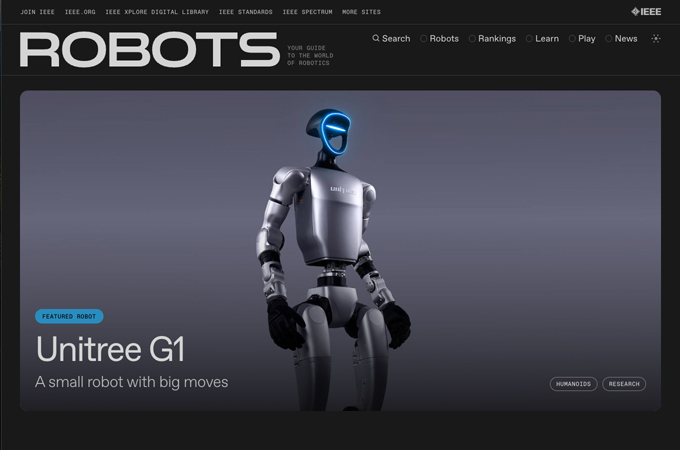The height and width of the screenshot is (450, 680).
Task: Open the News navigation item
Action: [621, 39]
